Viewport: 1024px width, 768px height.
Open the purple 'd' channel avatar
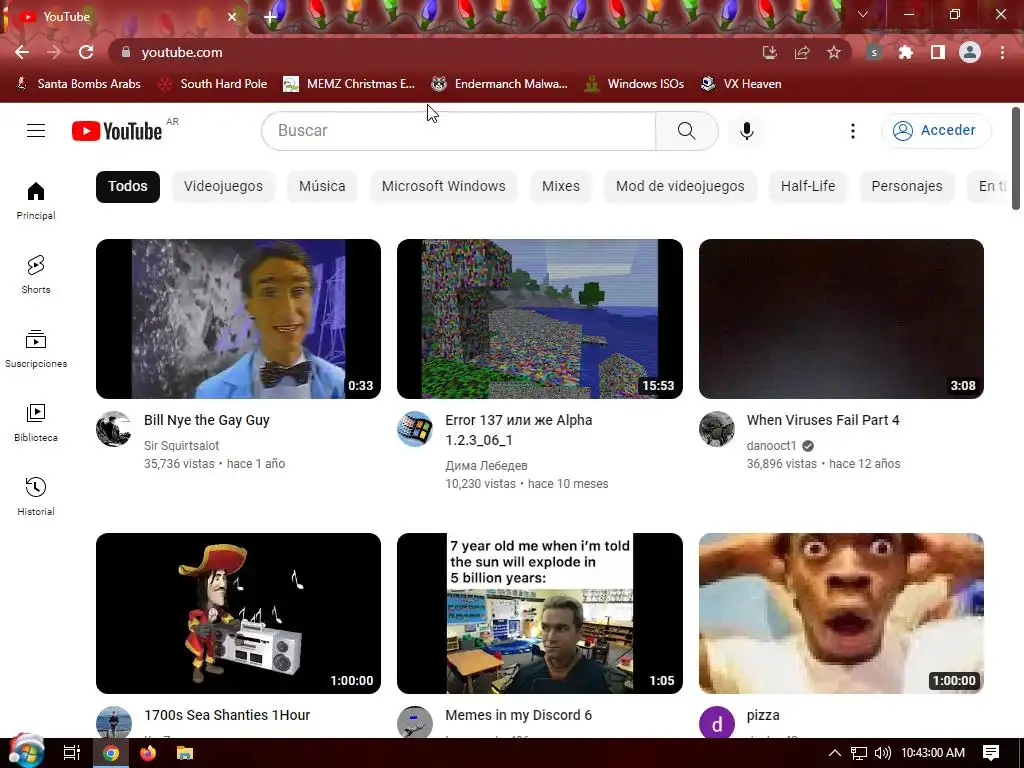[x=716, y=723]
